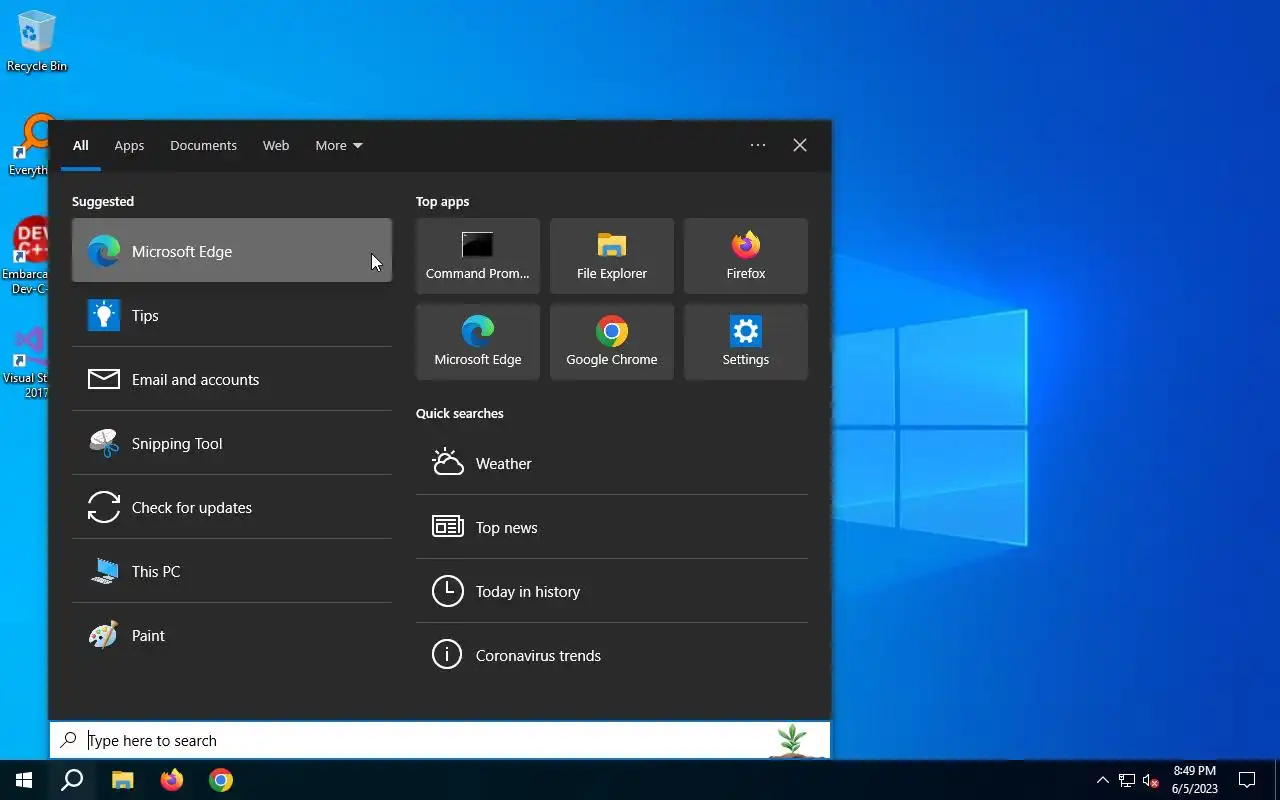Run the Weather quick search
Viewport: 1280px width, 800px height.
(612, 463)
